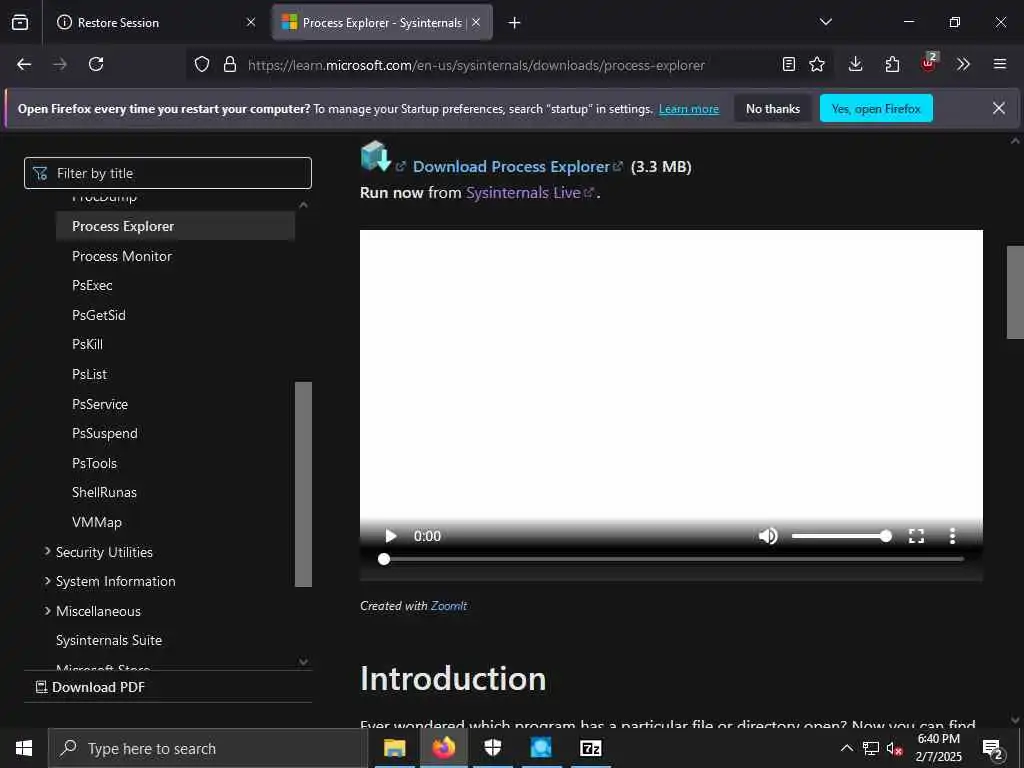Adjust the video volume slider
Image resolution: width=1024 pixels, height=768 pixels.
click(x=841, y=536)
